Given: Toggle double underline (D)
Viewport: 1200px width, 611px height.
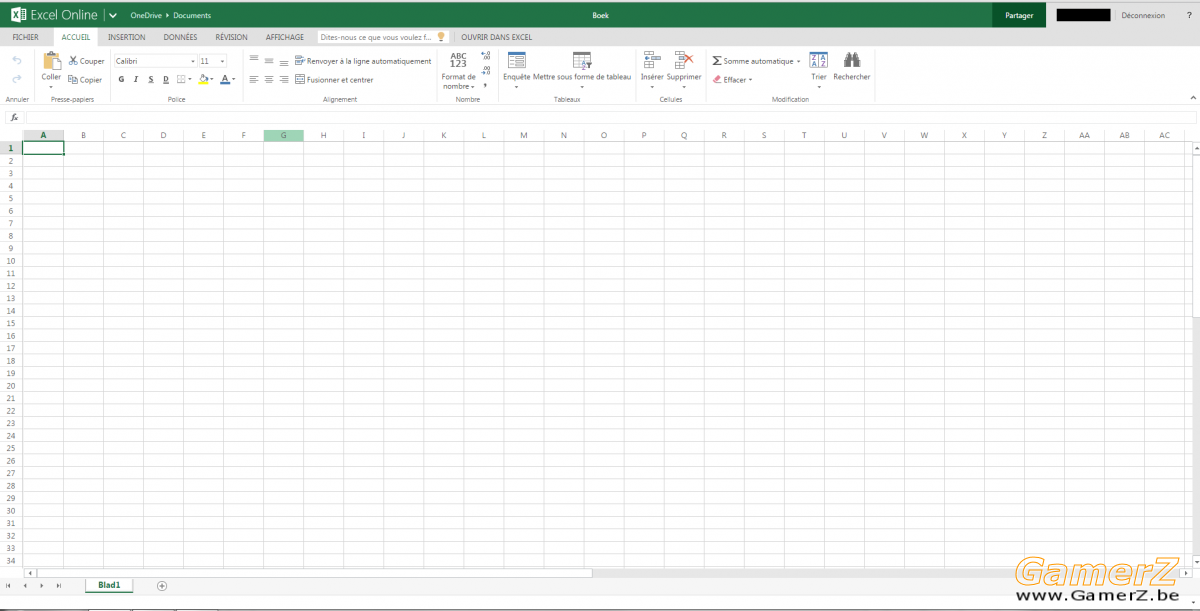Looking at the screenshot, I should (x=166, y=80).
